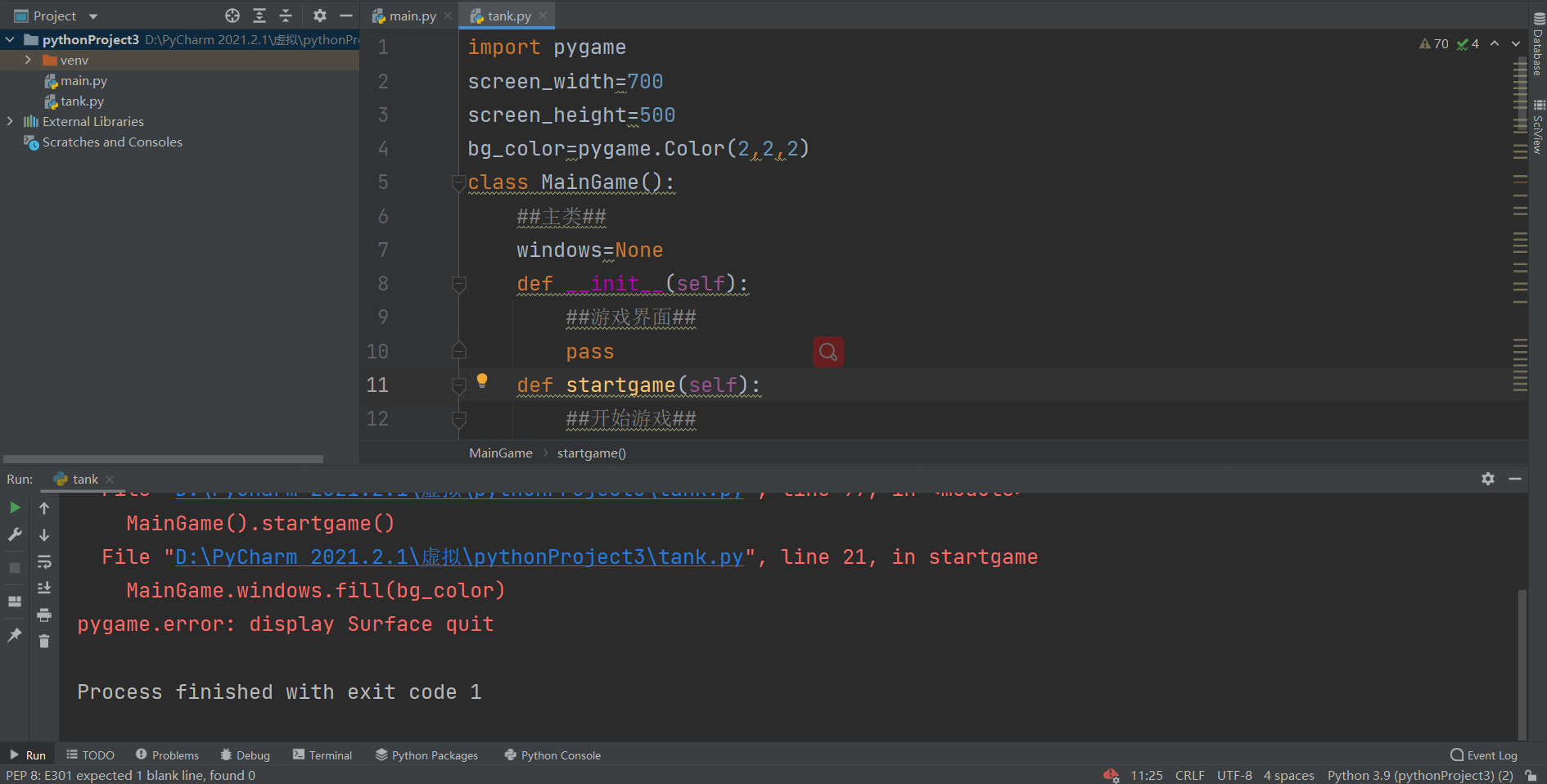Click MainGame in breadcrumb bar
This screenshot has height=784, width=1547.
point(501,453)
